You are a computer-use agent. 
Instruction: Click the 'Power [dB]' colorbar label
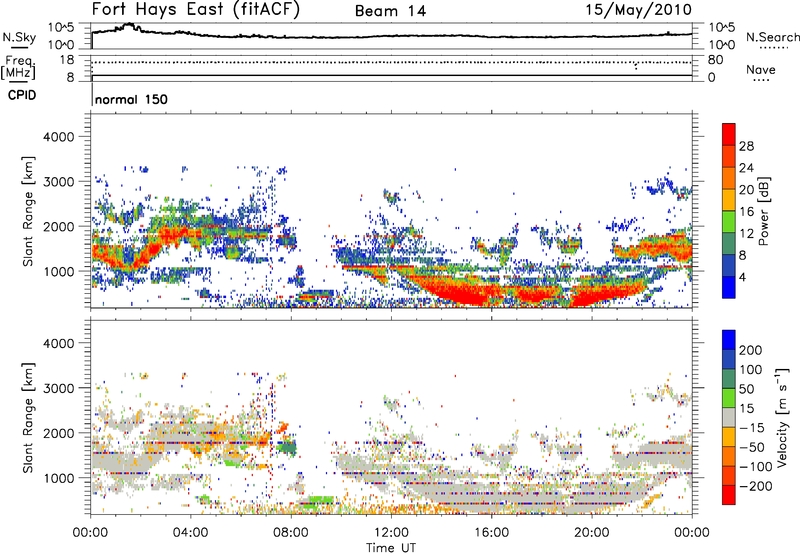tap(763, 211)
